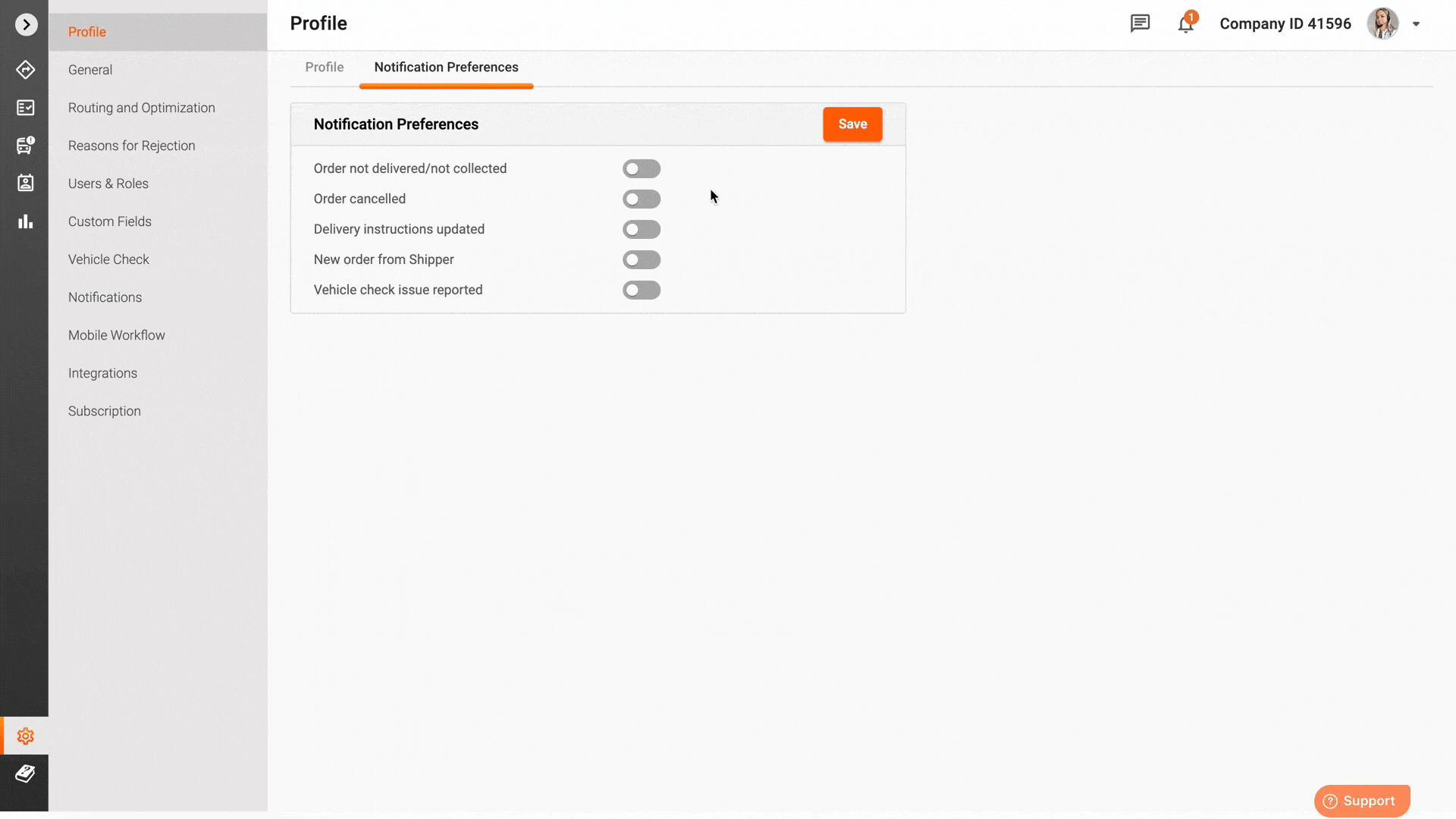The width and height of the screenshot is (1456, 819).
Task: Switch to the Profile tab
Action: click(325, 67)
